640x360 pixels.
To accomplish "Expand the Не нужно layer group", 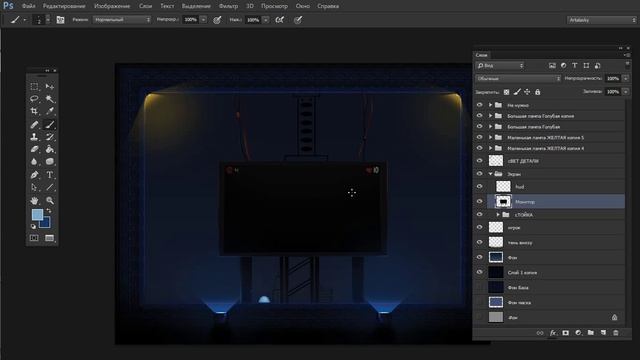I will (x=491, y=105).
